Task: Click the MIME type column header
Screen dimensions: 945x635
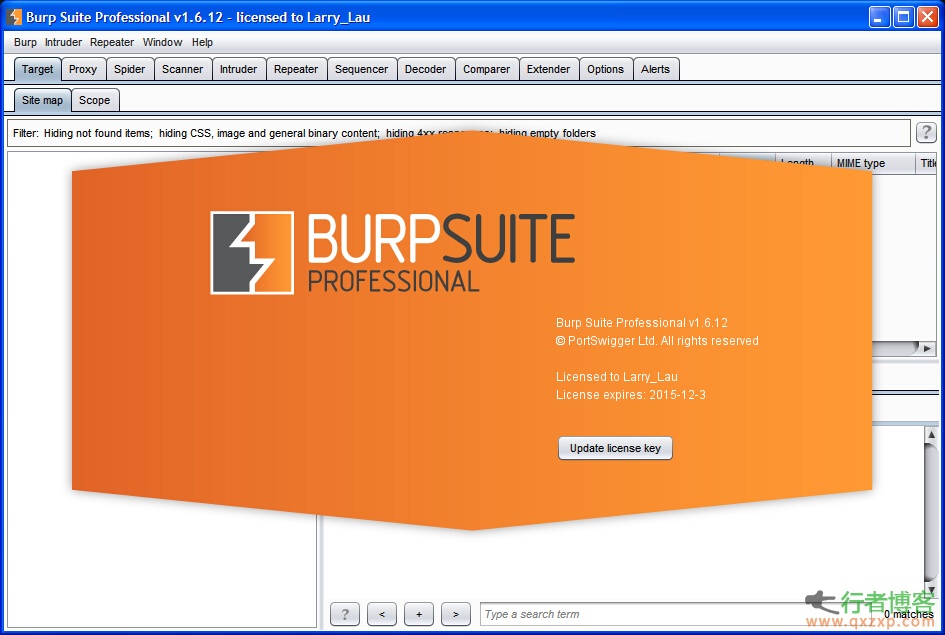Action: pos(873,163)
